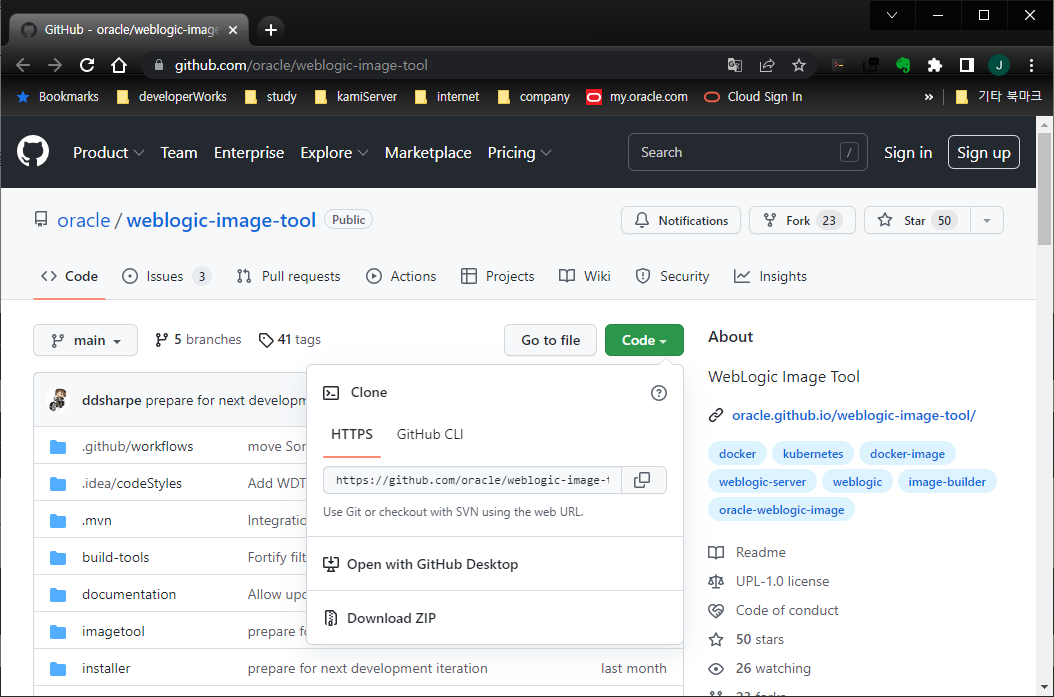Click the Go to file button
The image size is (1054, 697).
[x=551, y=340]
